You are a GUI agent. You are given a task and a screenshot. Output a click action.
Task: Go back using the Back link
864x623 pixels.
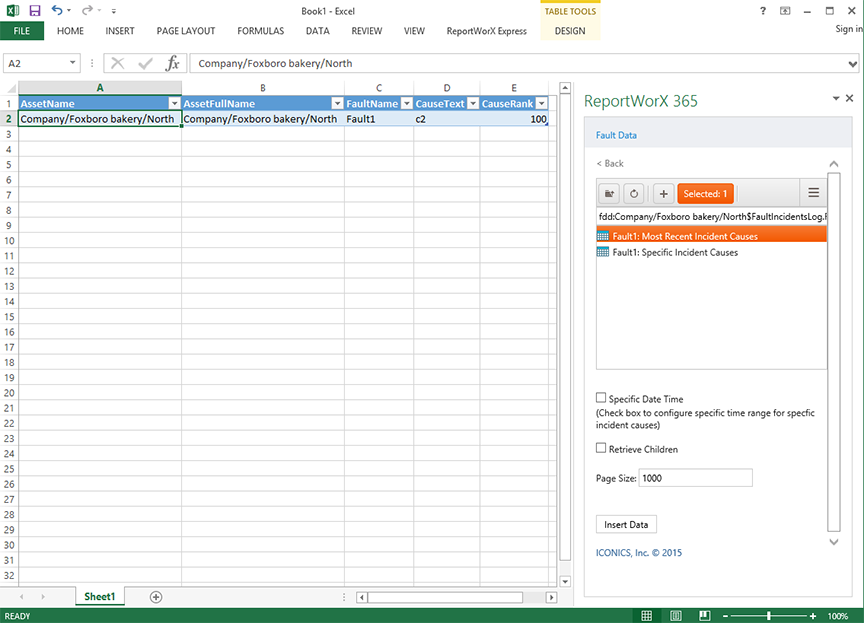610,163
